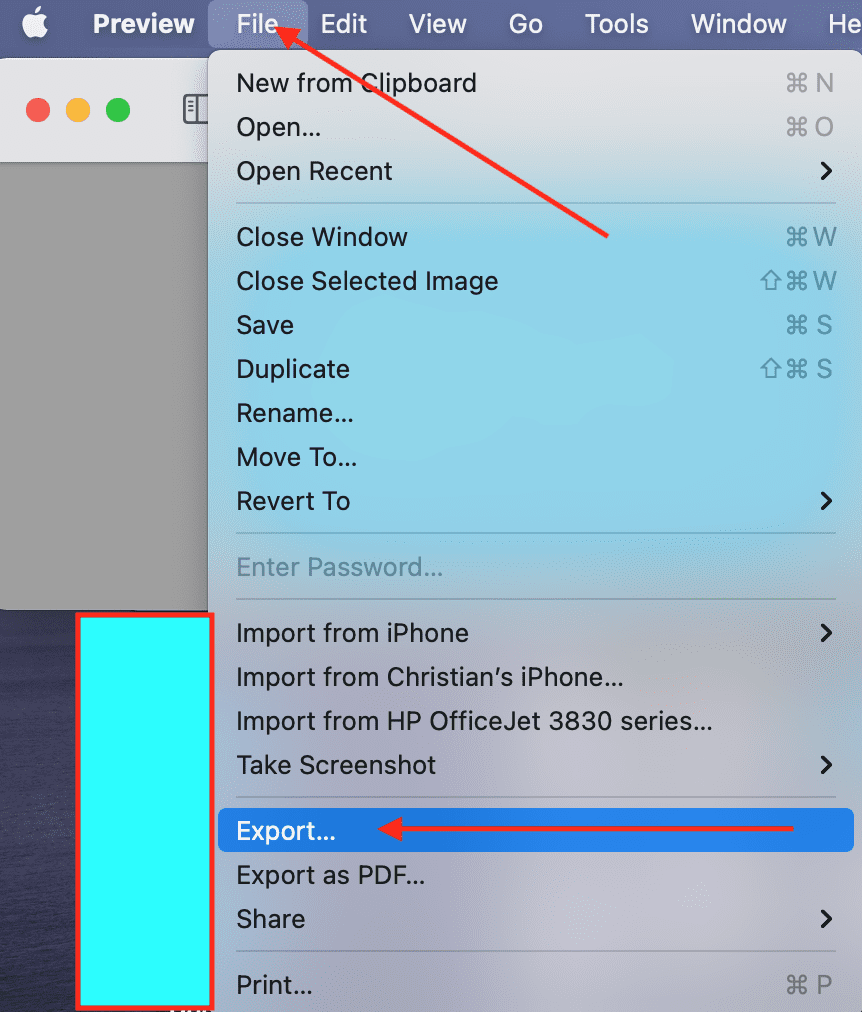Choose New from Clipboard
Image resolution: width=862 pixels, height=1012 pixels.
pos(536,83)
